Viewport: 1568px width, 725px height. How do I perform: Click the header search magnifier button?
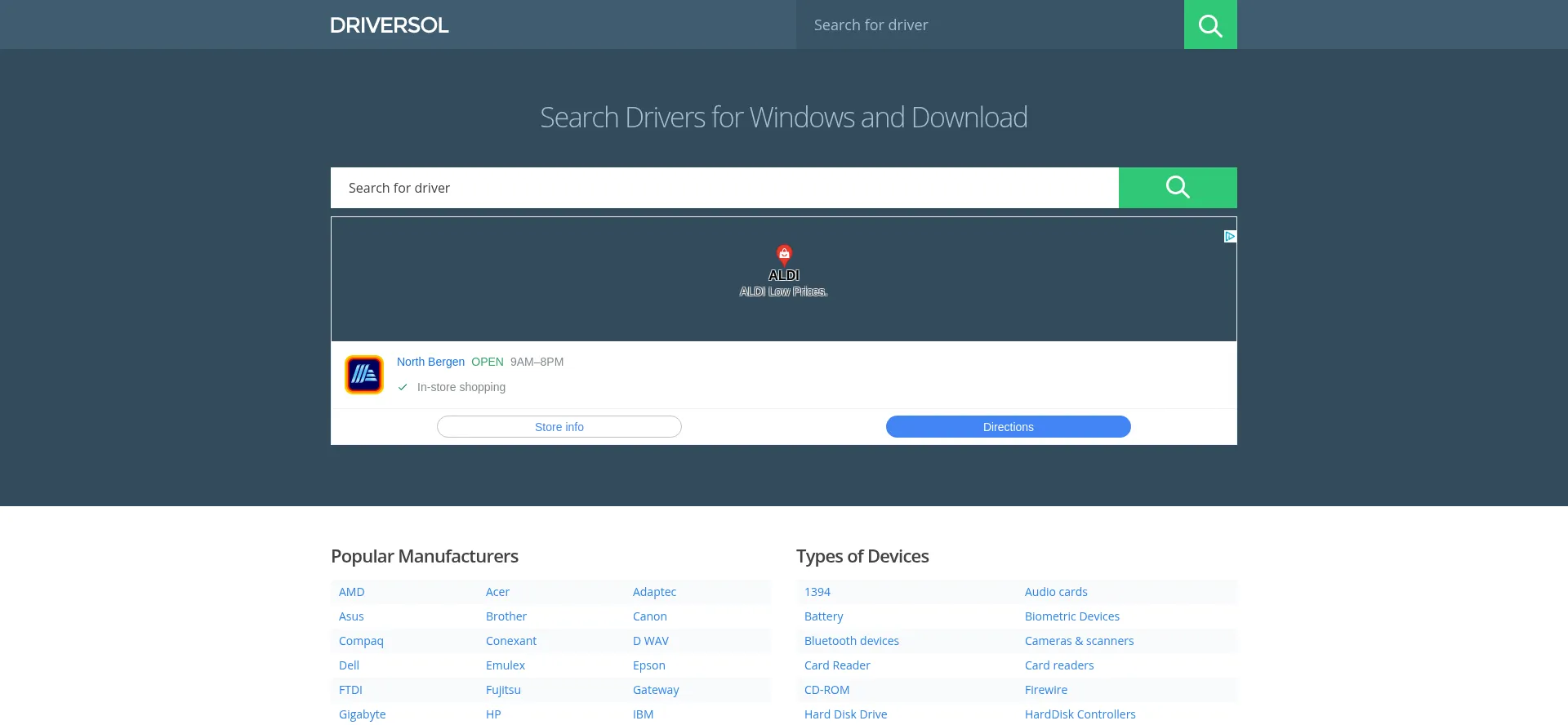(1210, 24)
